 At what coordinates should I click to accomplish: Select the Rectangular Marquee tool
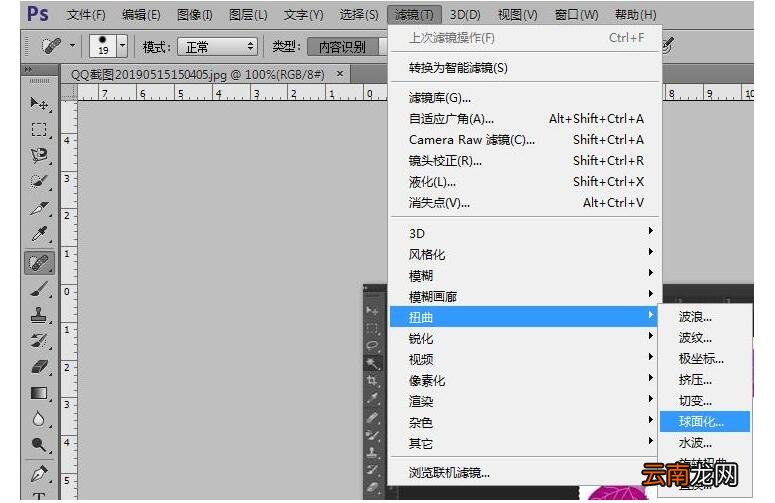39,130
